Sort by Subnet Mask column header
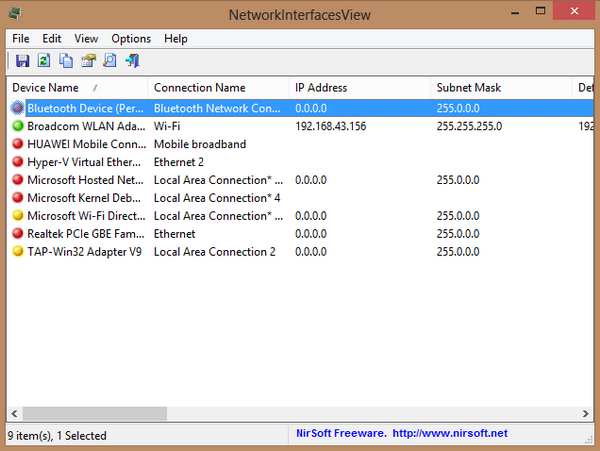Viewport: 600px width, 451px height. (501, 88)
